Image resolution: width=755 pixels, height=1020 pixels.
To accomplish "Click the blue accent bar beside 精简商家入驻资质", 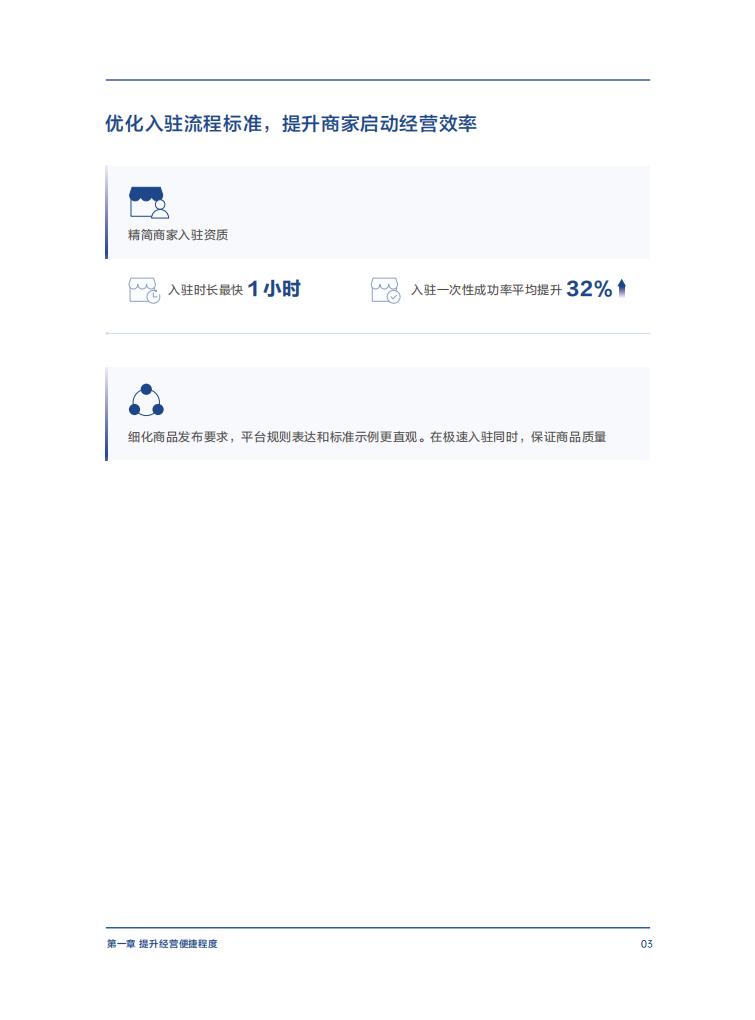I will click(x=107, y=212).
